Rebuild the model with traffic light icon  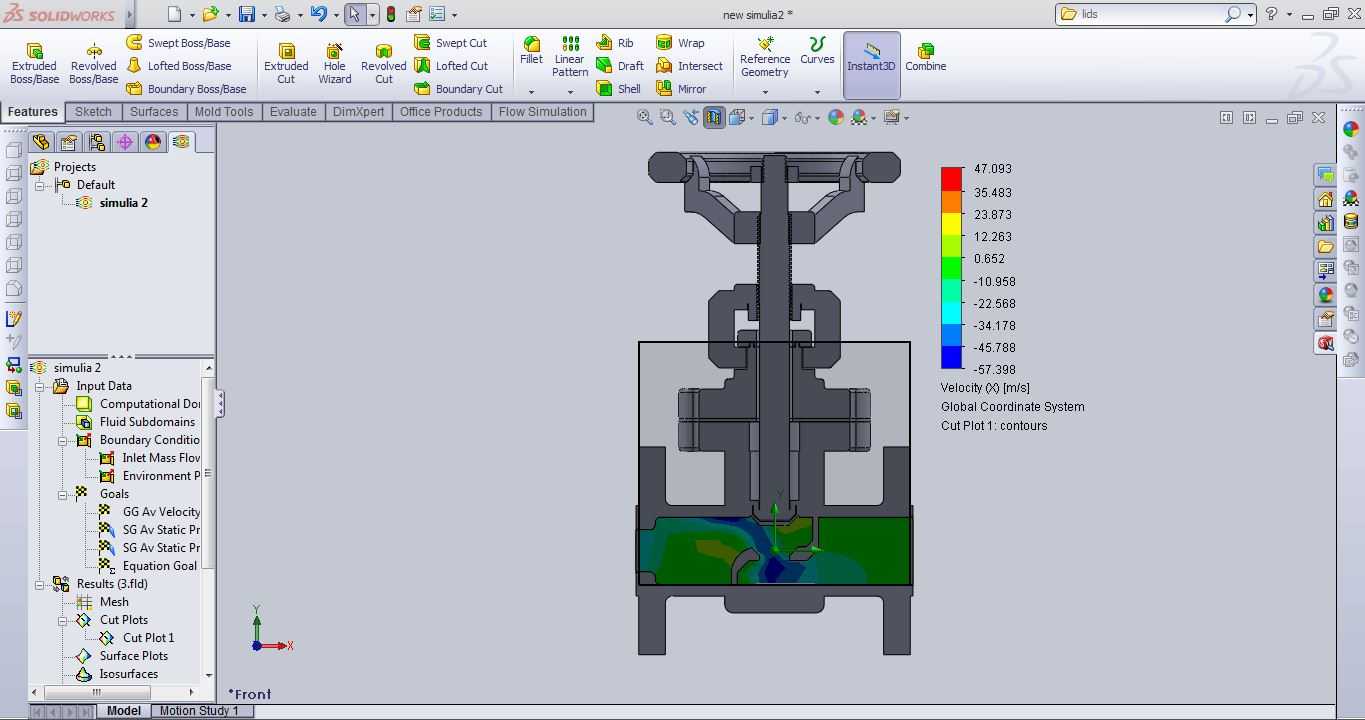tap(390, 14)
